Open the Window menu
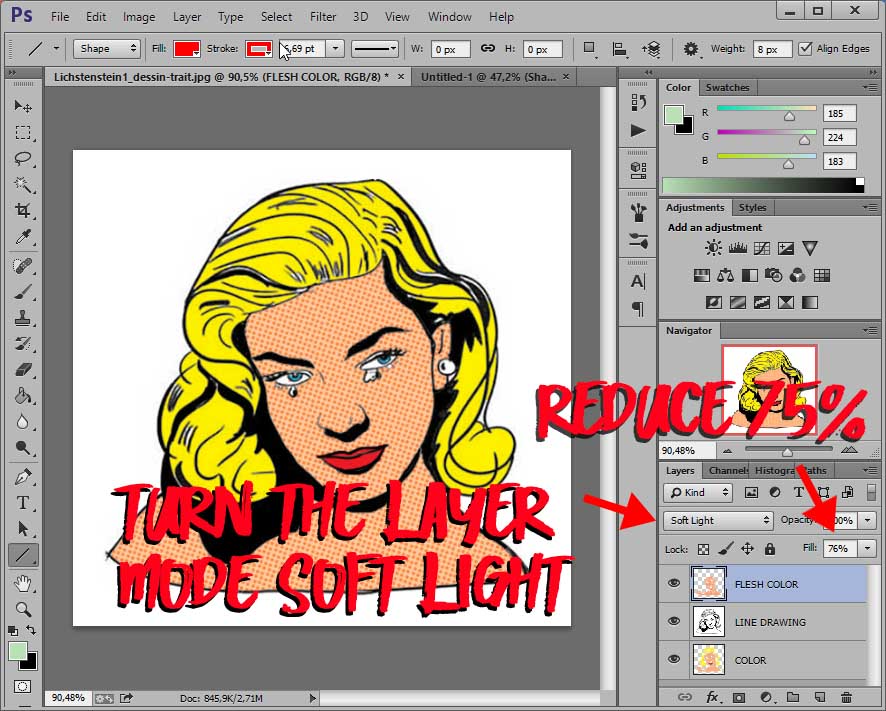The height and width of the screenshot is (711, 886). click(449, 17)
